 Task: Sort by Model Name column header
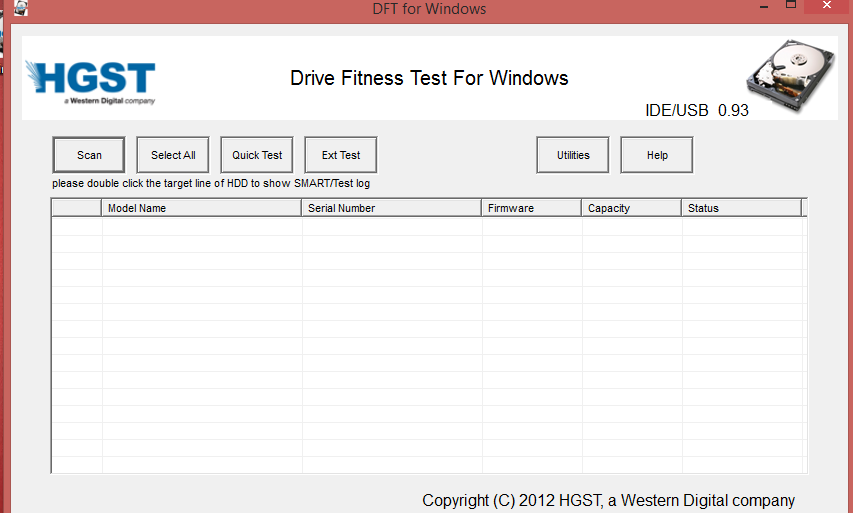pos(201,208)
